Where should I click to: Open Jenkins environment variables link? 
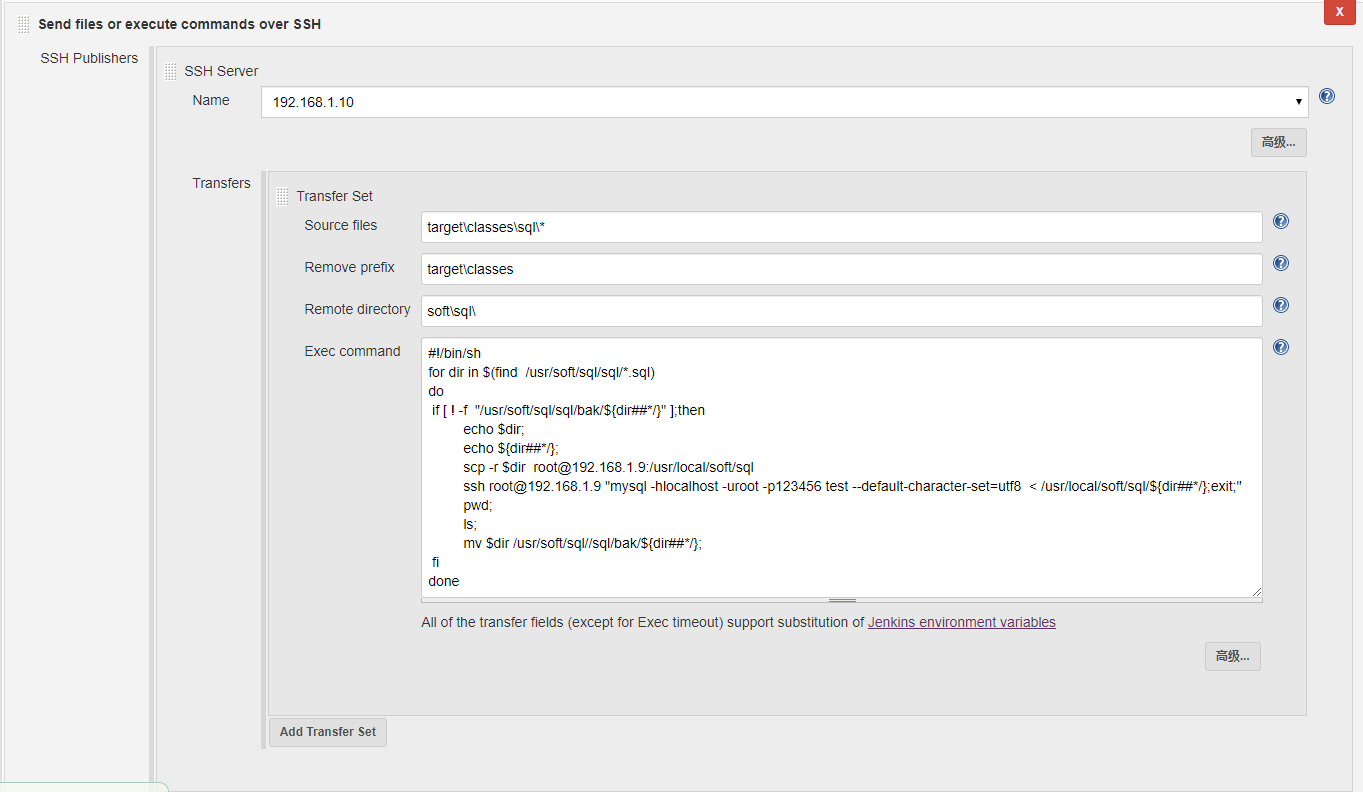click(x=962, y=622)
